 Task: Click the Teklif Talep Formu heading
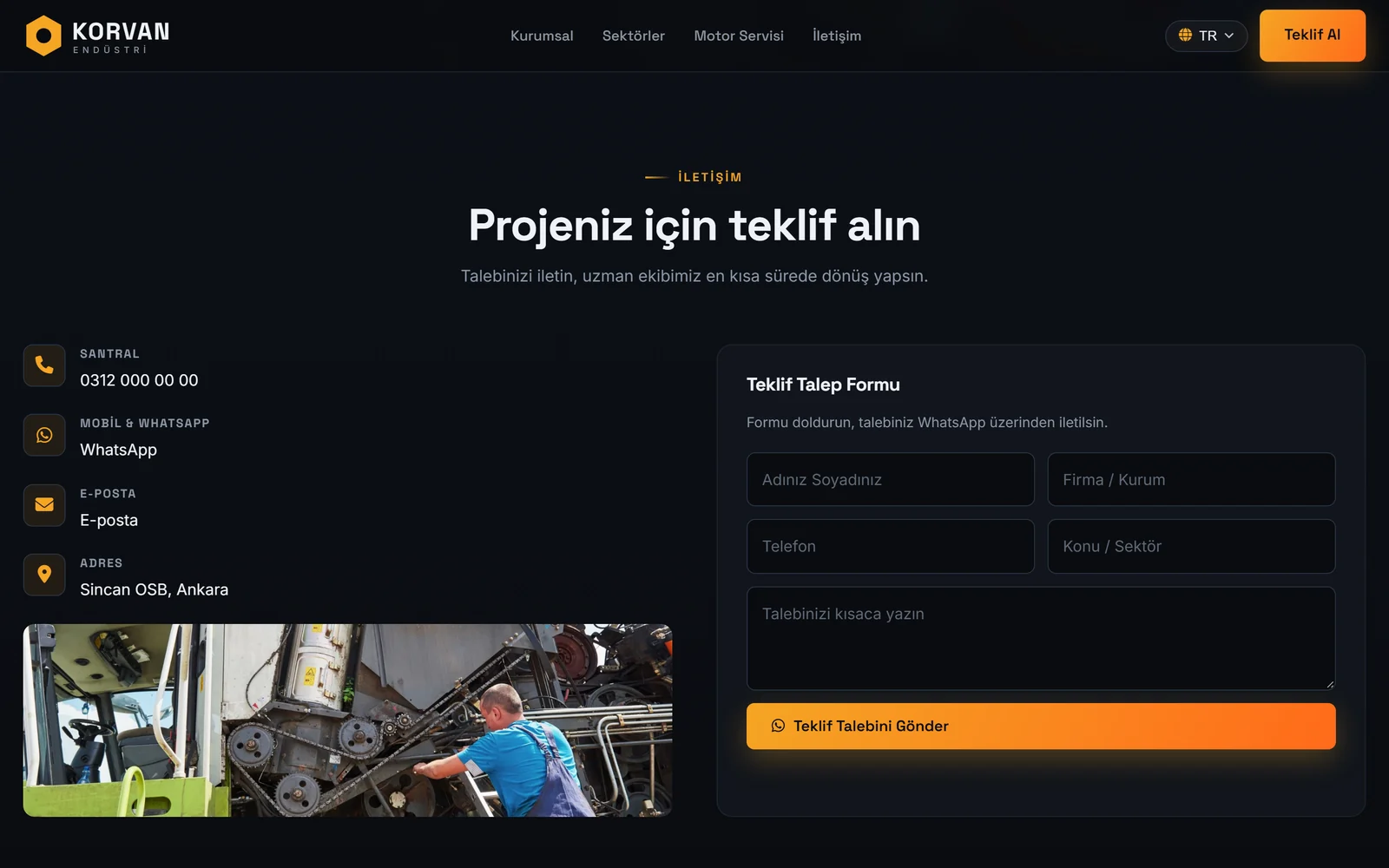tap(823, 385)
